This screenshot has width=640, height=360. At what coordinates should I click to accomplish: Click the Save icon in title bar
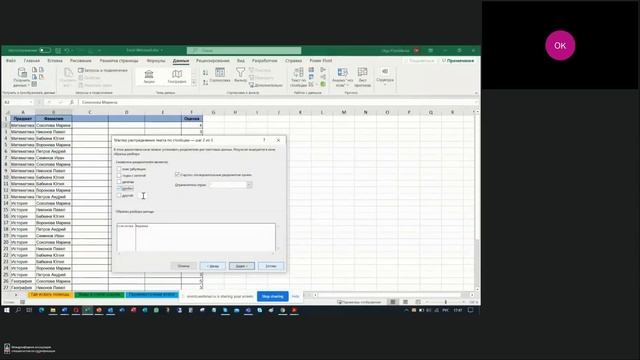point(58,51)
